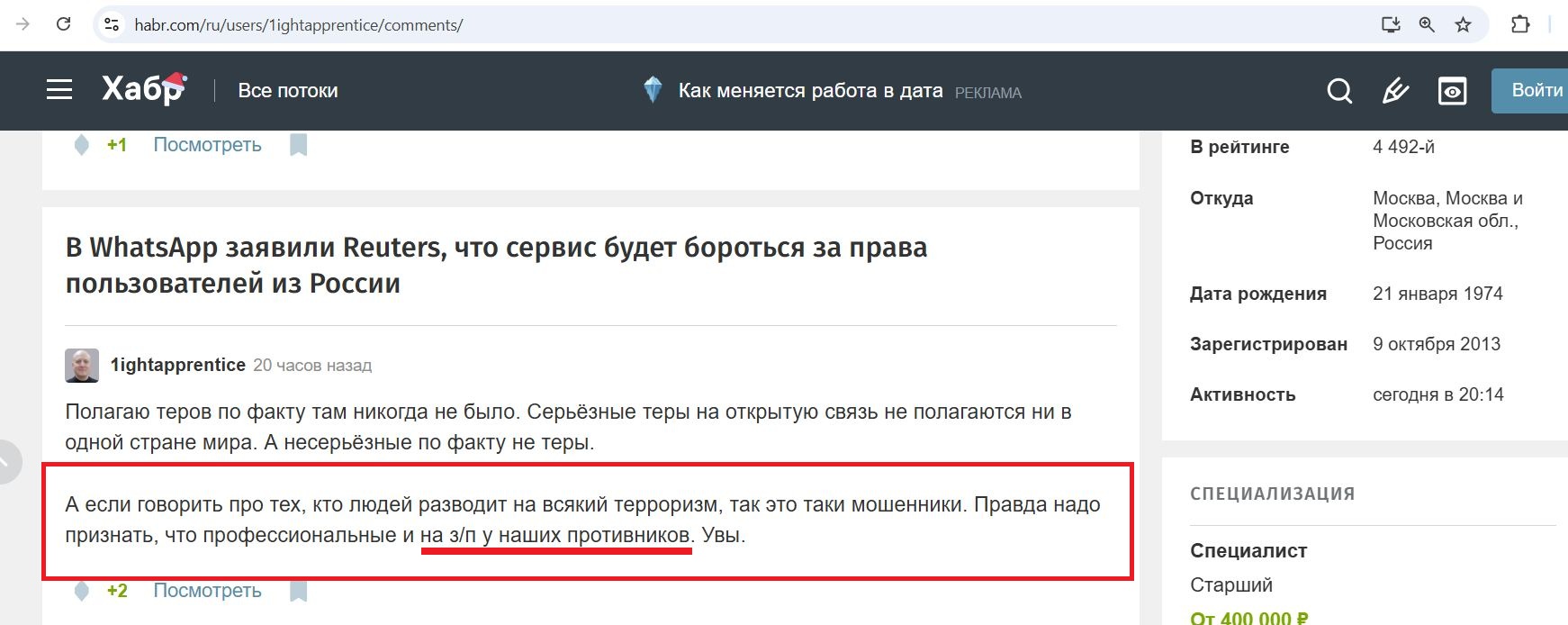This screenshot has width=1568, height=625.
Task: Click the write-post pen icon
Action: pyautogui.click(x=1395, y=91)
